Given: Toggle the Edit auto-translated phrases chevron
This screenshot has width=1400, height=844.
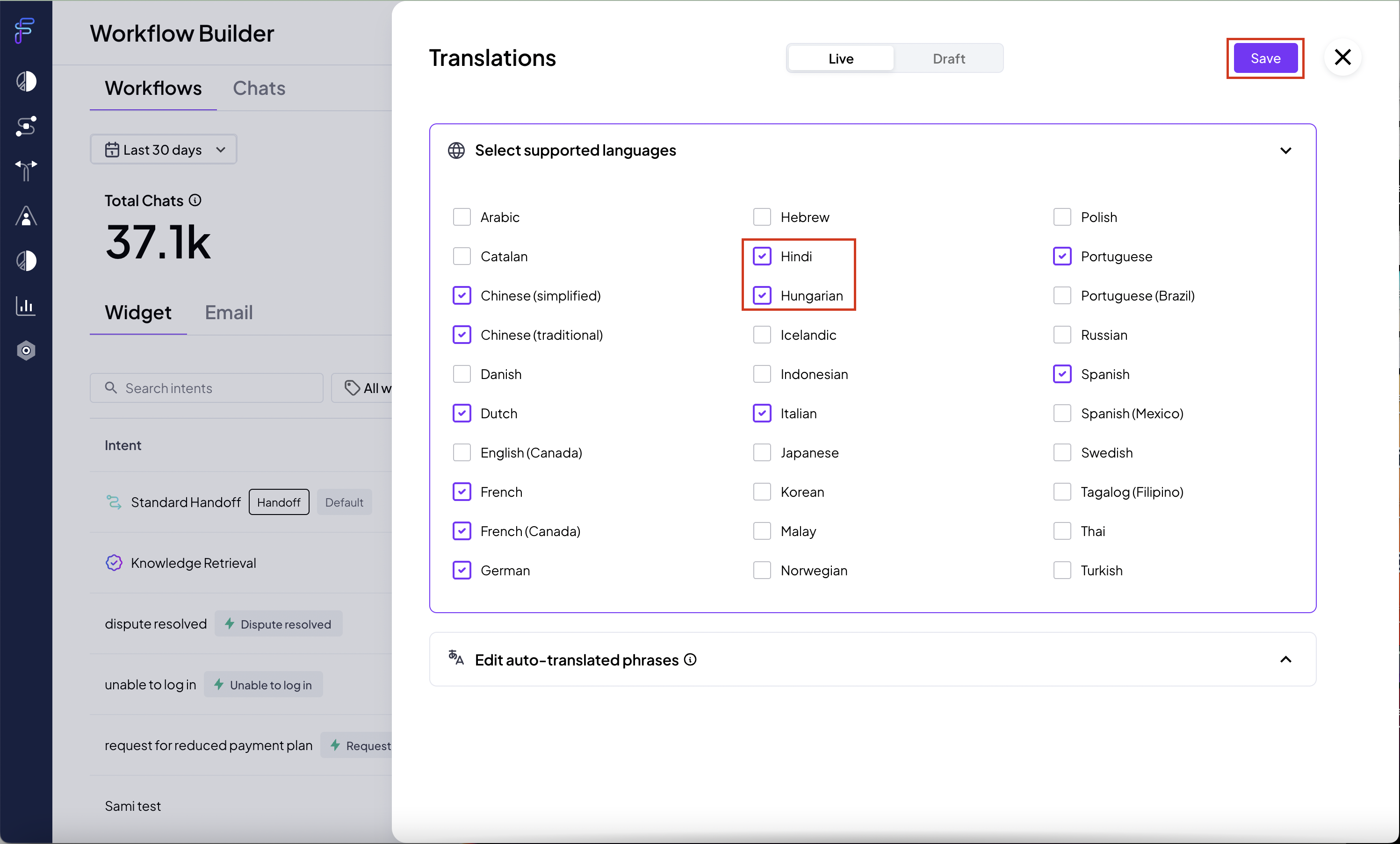Looking at the screenshot, I should click(x=1286, y=659).
